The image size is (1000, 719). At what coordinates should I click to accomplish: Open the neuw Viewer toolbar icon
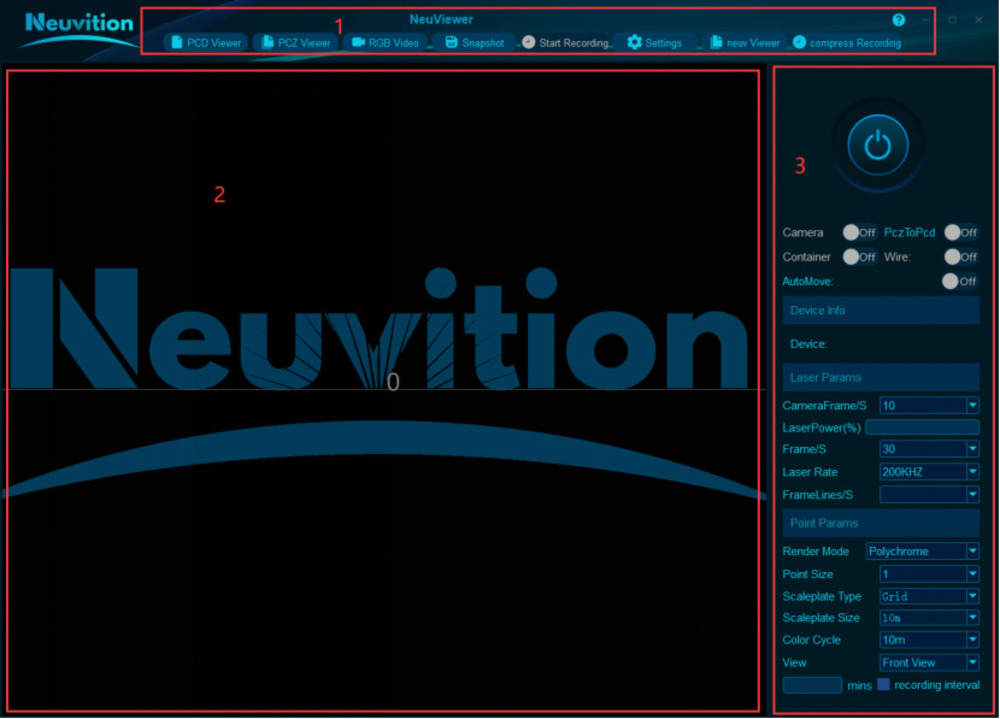point(716,43)
